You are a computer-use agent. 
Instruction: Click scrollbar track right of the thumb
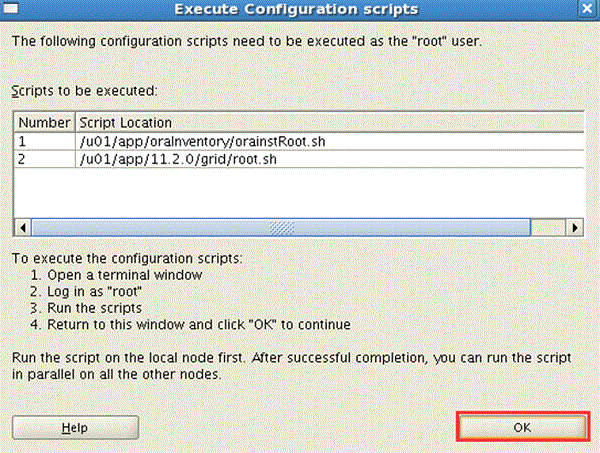click(x=548, y=228)
